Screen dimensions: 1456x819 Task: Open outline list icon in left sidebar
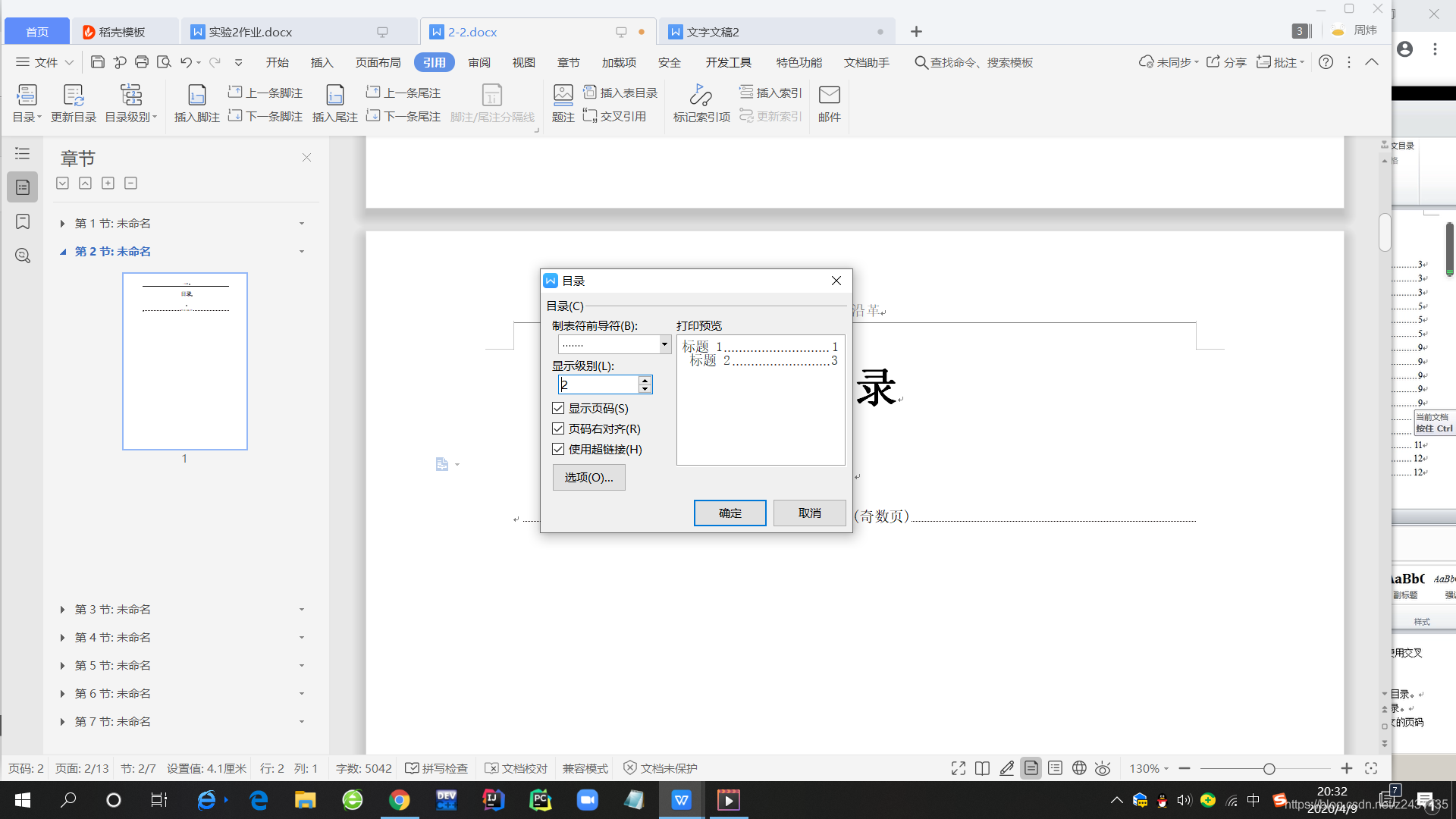pos(23,153)
